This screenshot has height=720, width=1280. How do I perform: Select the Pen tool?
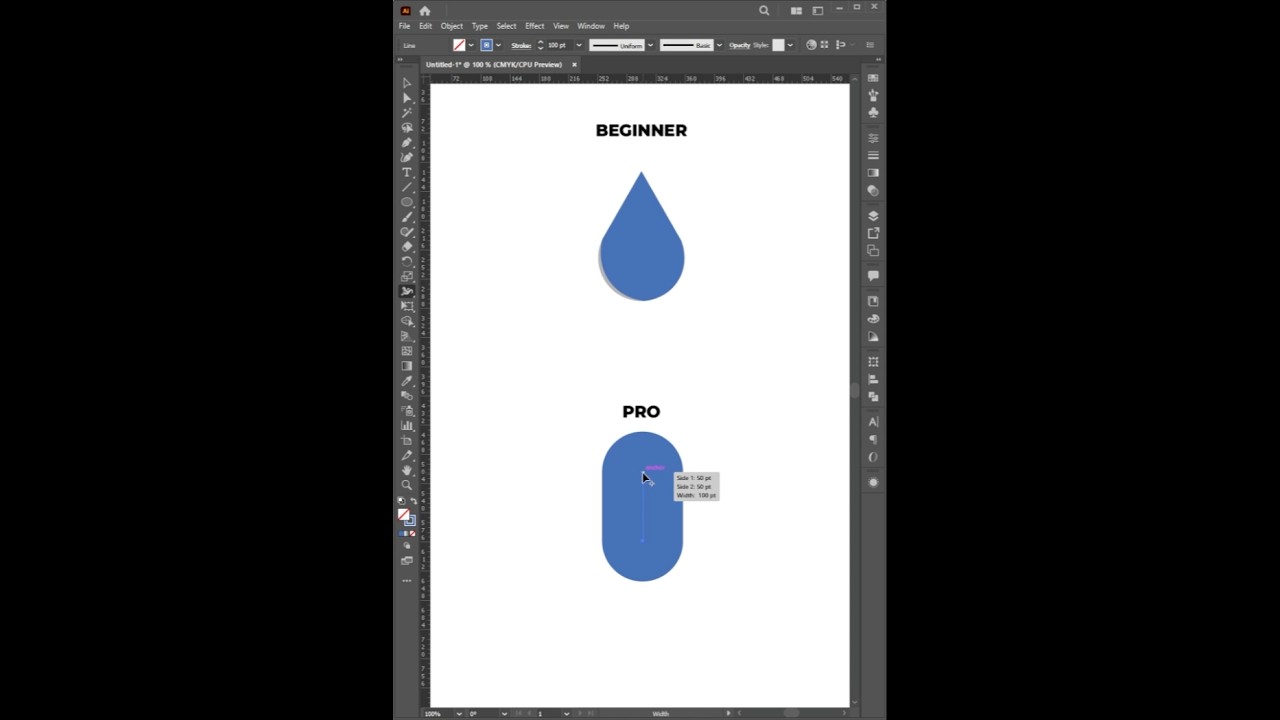pyautogui.click(x=407, y=143)
